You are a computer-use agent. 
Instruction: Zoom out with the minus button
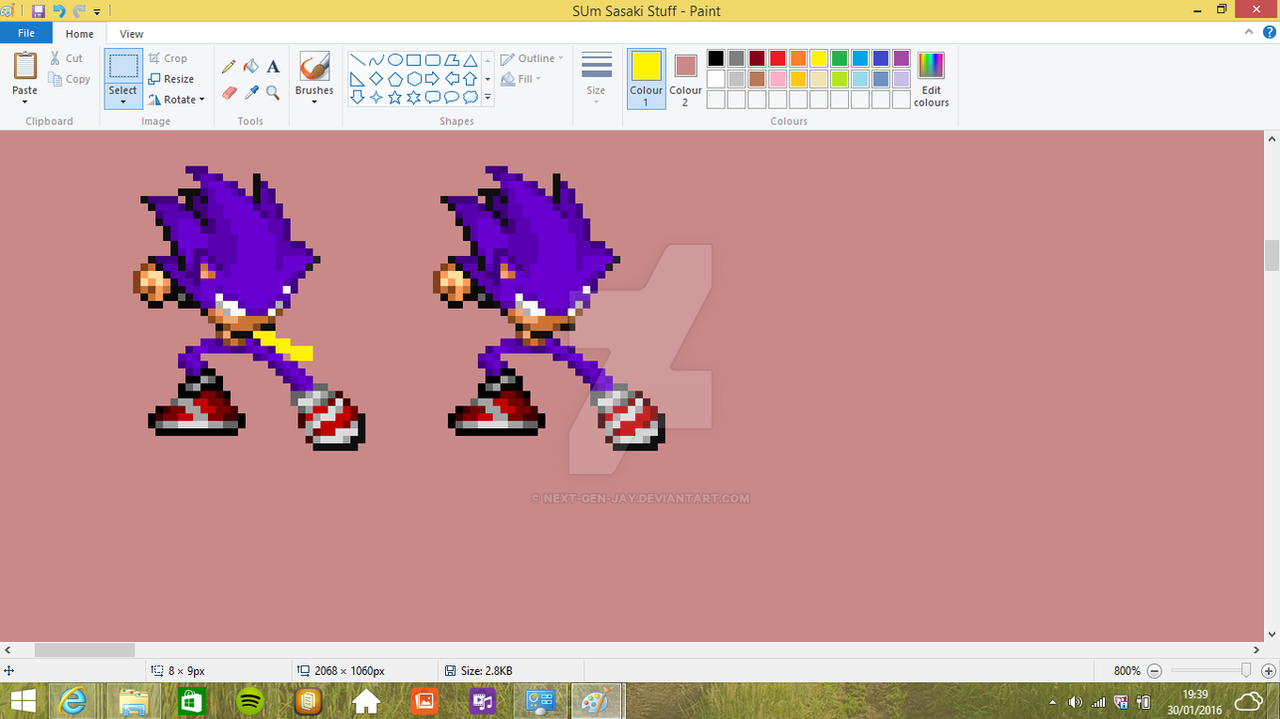(x=1154, y=671)
